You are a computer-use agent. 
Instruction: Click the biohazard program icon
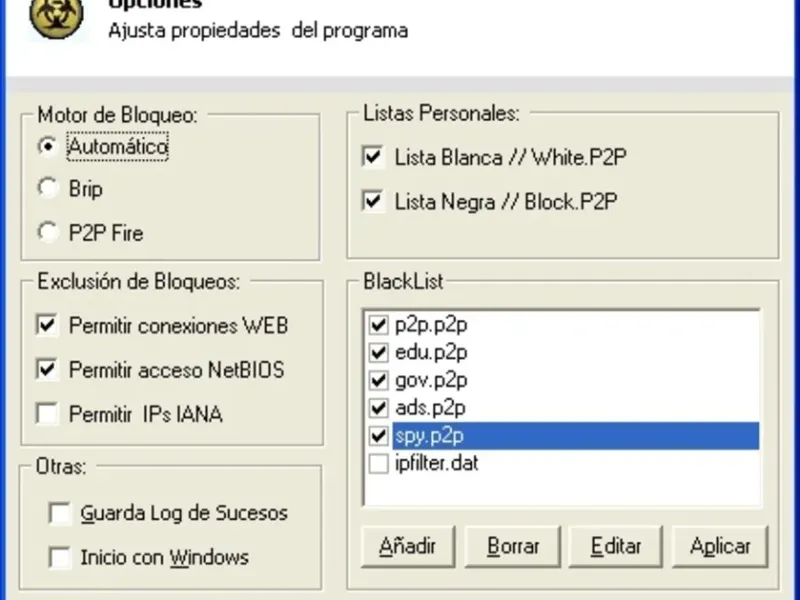(56, 17)
